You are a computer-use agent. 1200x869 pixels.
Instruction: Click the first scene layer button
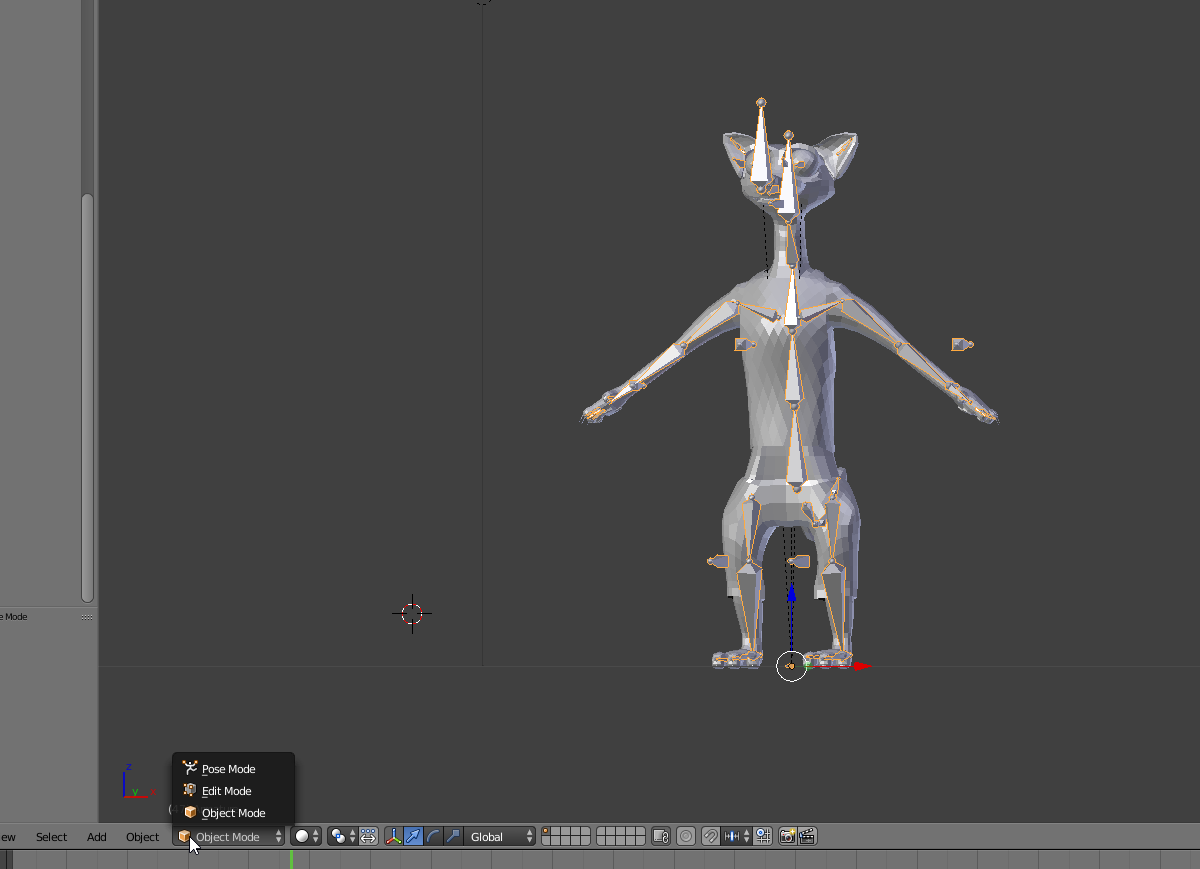pos(546,832)
